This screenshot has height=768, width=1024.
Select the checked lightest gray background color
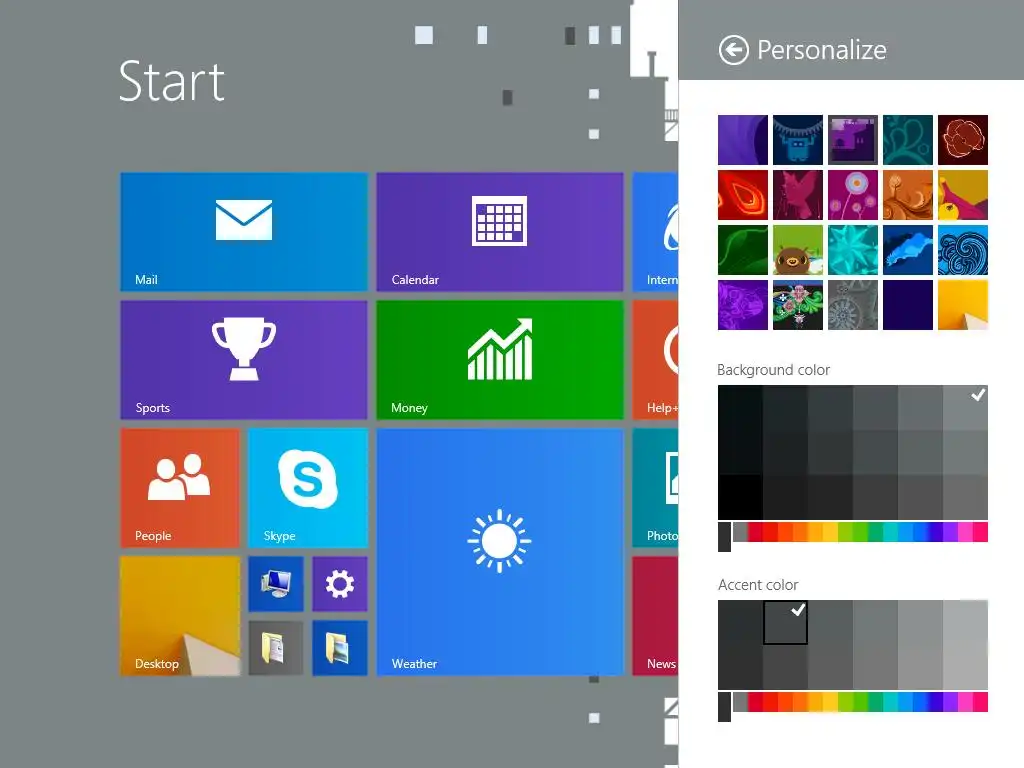pos(965,408)
